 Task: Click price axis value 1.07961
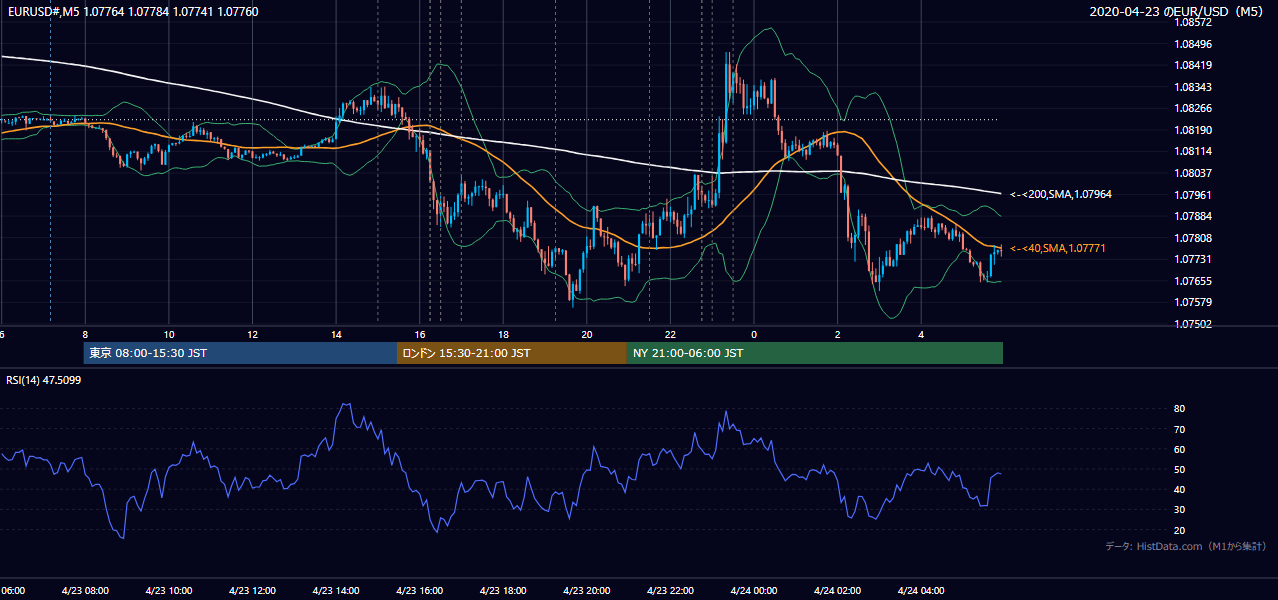(x=1193, y=194)
